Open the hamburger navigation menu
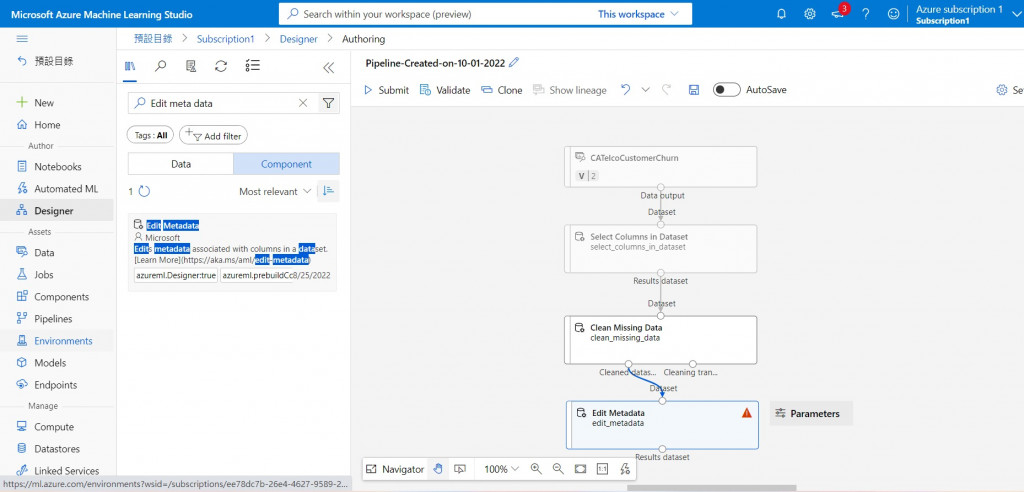This screenshot has height=492, width=1024. coord(22,39)
